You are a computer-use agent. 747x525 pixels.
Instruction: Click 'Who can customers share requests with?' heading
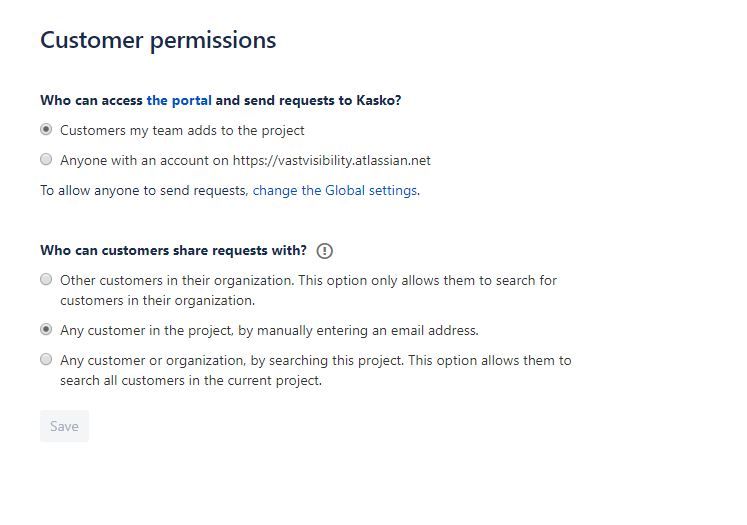point(173,251)
